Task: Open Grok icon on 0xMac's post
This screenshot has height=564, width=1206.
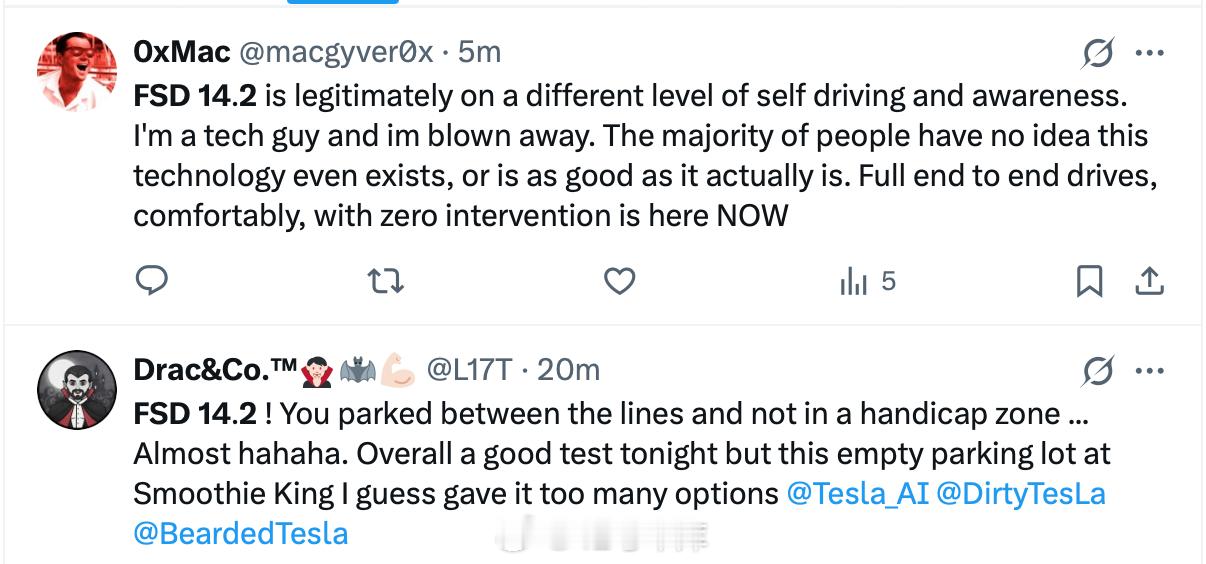Action: 1098,54
